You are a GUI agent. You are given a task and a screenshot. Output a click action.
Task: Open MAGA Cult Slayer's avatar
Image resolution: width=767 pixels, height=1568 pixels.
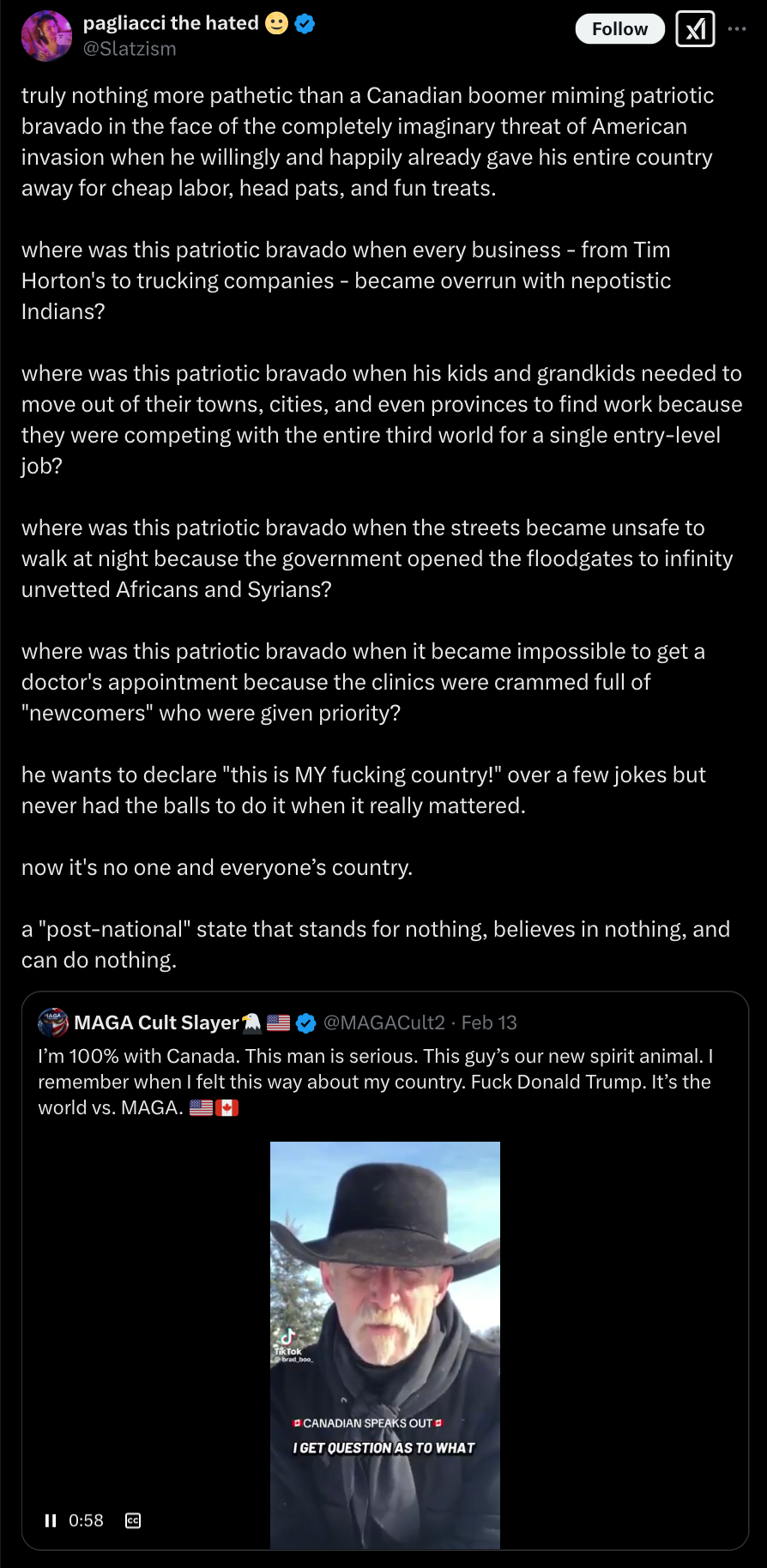click(53, 1022)
